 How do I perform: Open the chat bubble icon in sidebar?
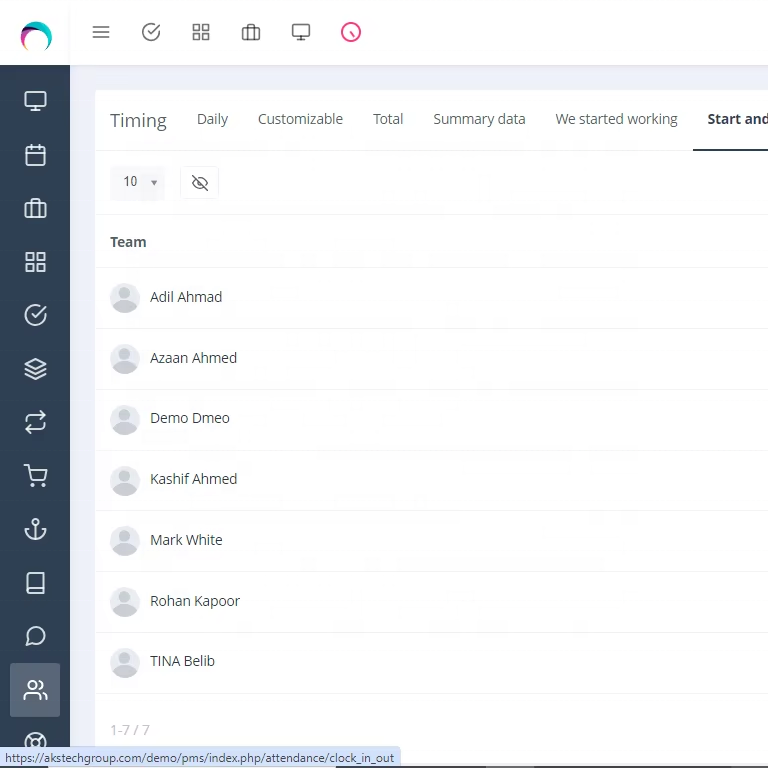coord(35,636)
